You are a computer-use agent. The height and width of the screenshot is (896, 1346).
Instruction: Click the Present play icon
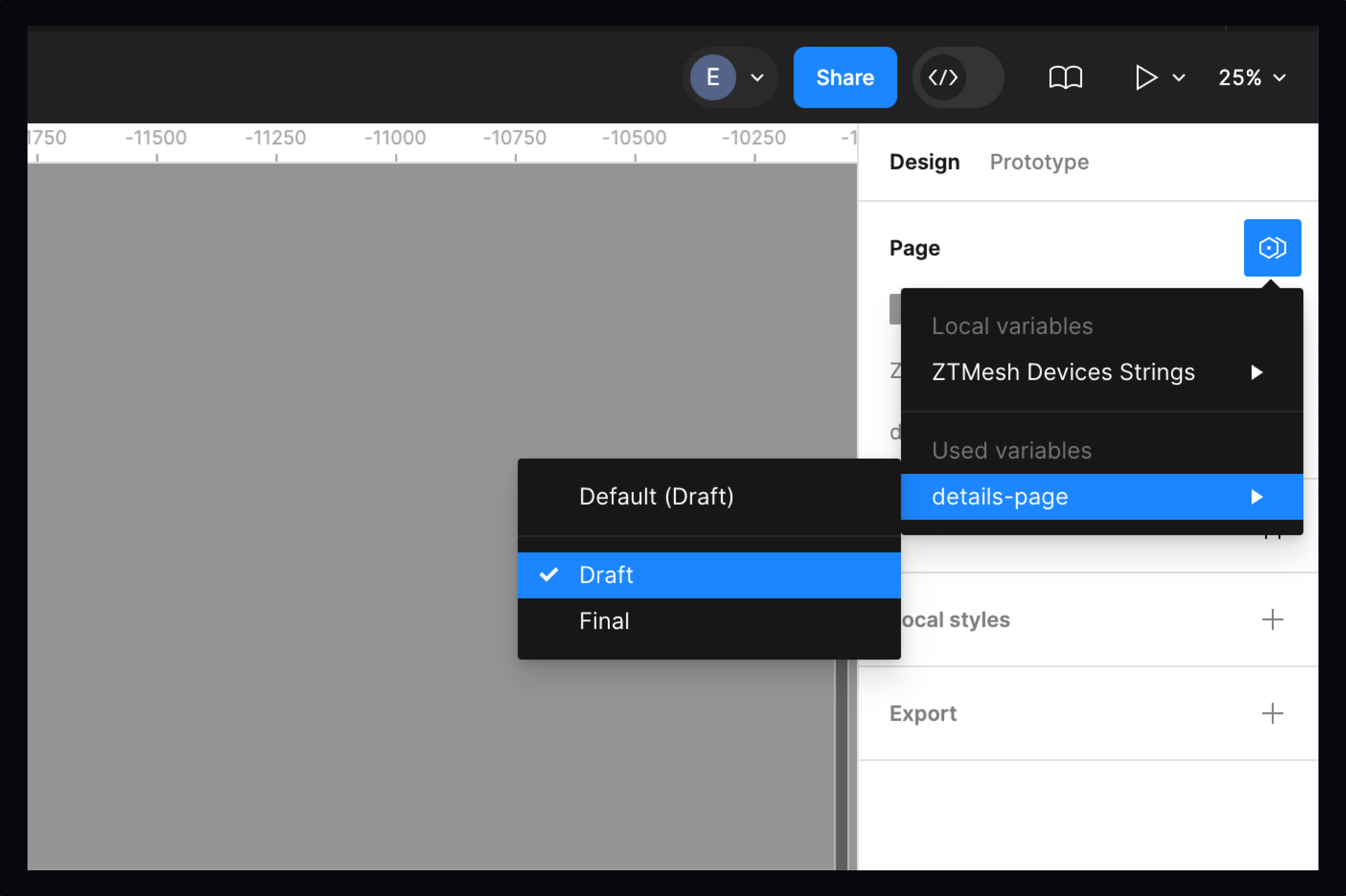[1145, 77]
